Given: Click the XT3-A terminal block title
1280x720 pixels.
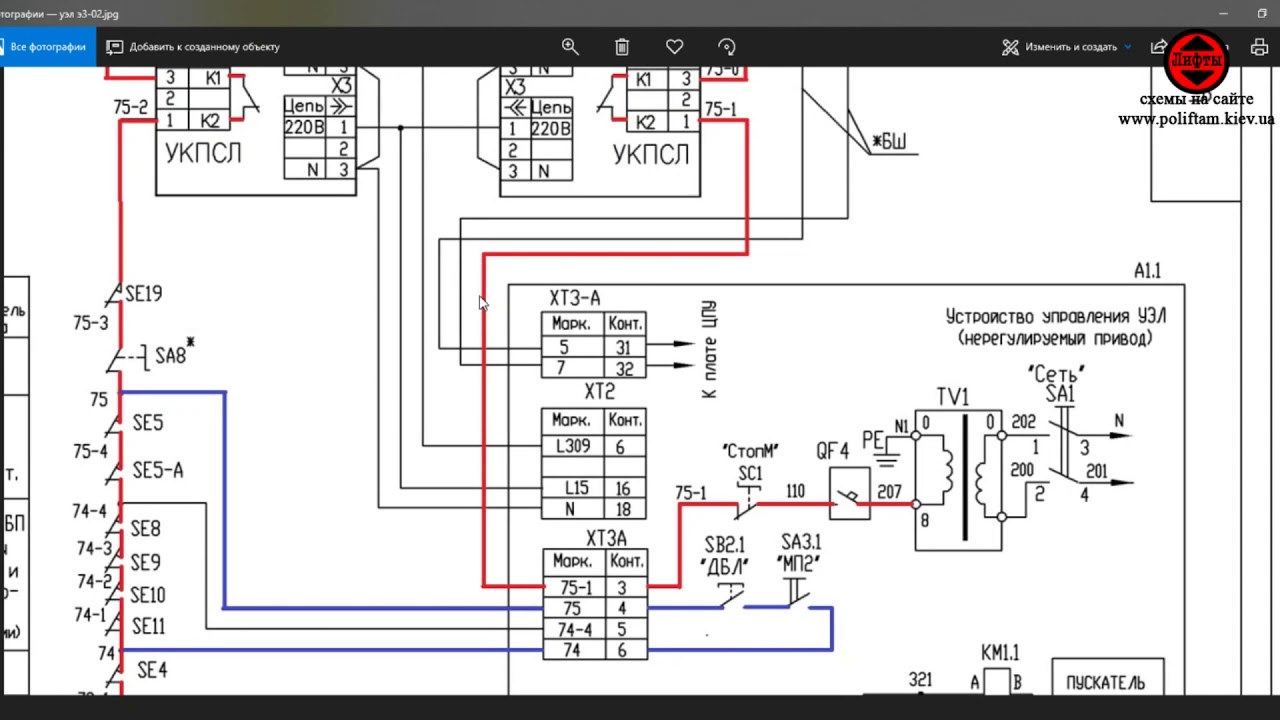Looking at the screenshot, I should point(575,298).
